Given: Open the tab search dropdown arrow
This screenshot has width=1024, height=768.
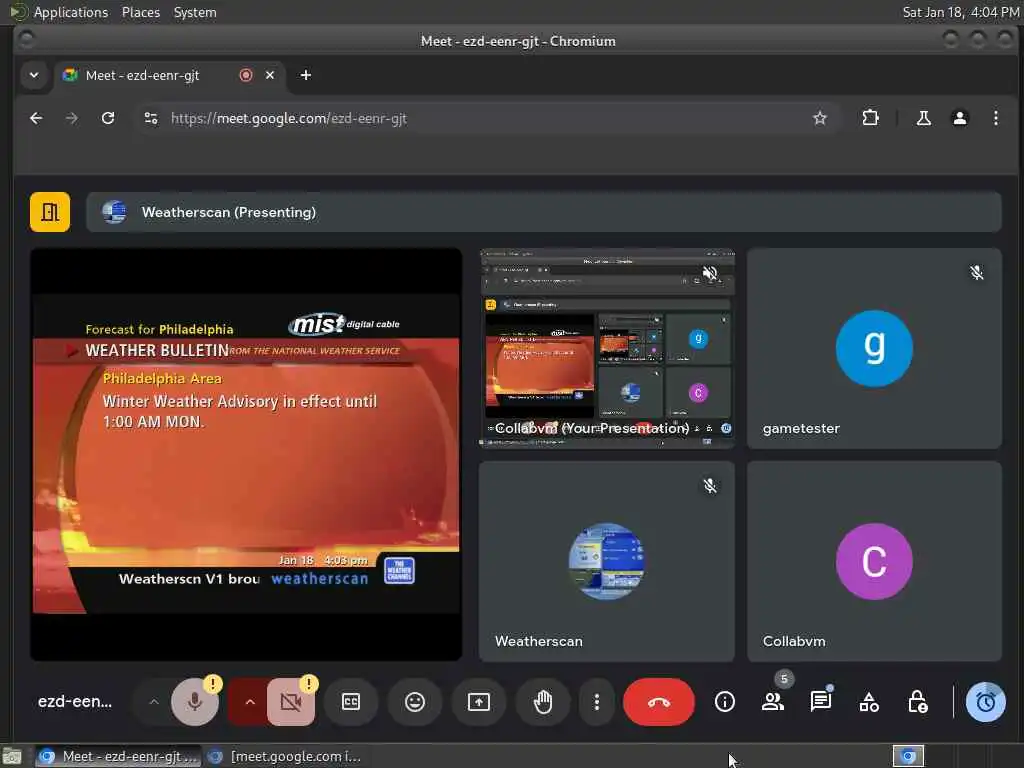Looking at the screenshot, I should tap(34, 75).
